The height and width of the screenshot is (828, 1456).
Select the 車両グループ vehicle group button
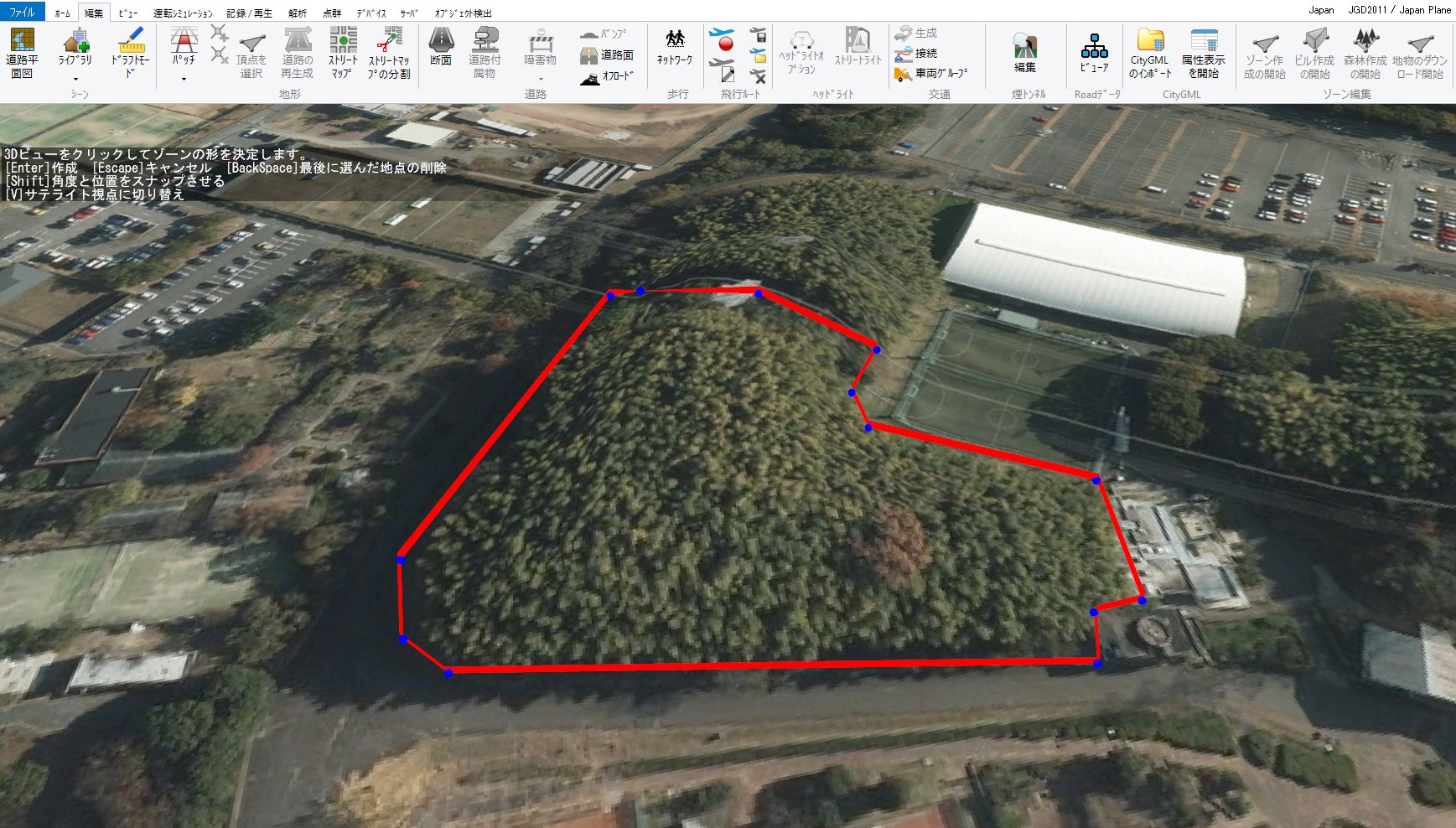point(930,74)
